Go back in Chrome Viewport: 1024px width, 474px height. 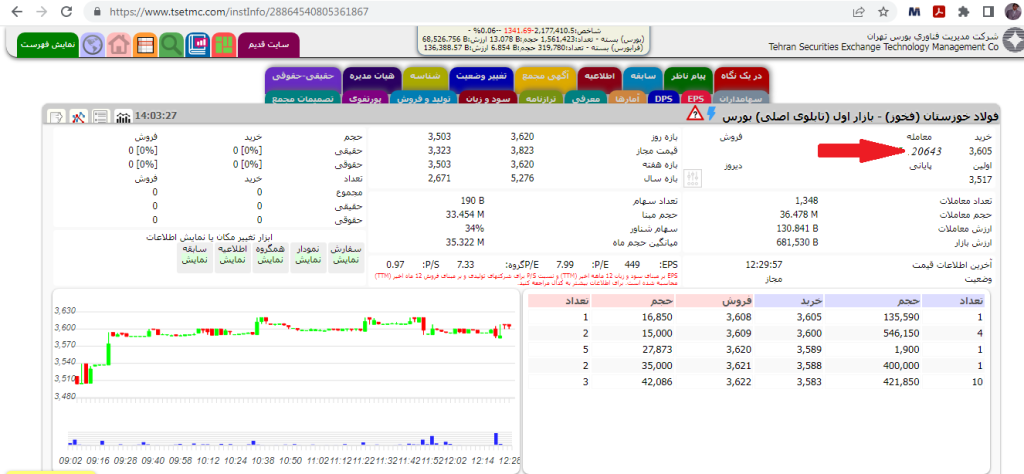[18, 12]
